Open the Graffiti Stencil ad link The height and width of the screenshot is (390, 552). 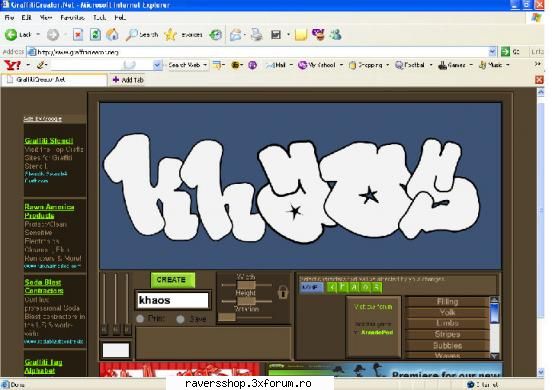tap(49, 141)
